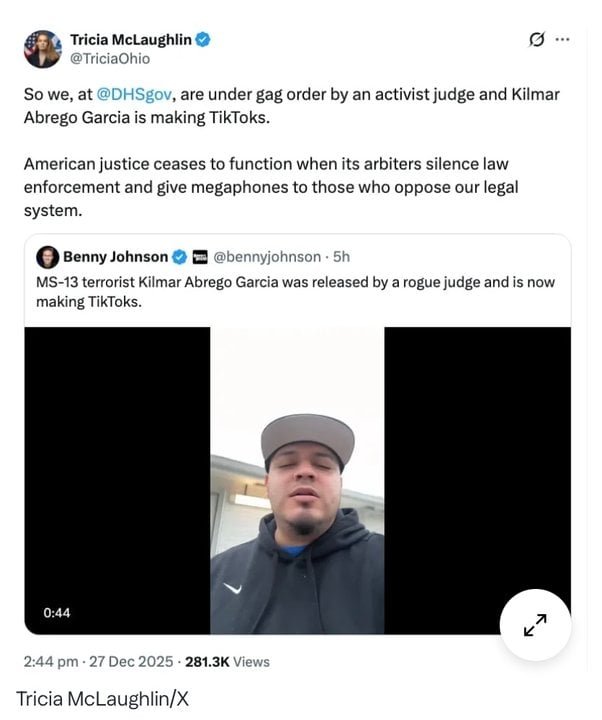This screenshot has width=602, height=720.
Task: Click the 0:44 video duration label
Action: (x=57, y=612)
